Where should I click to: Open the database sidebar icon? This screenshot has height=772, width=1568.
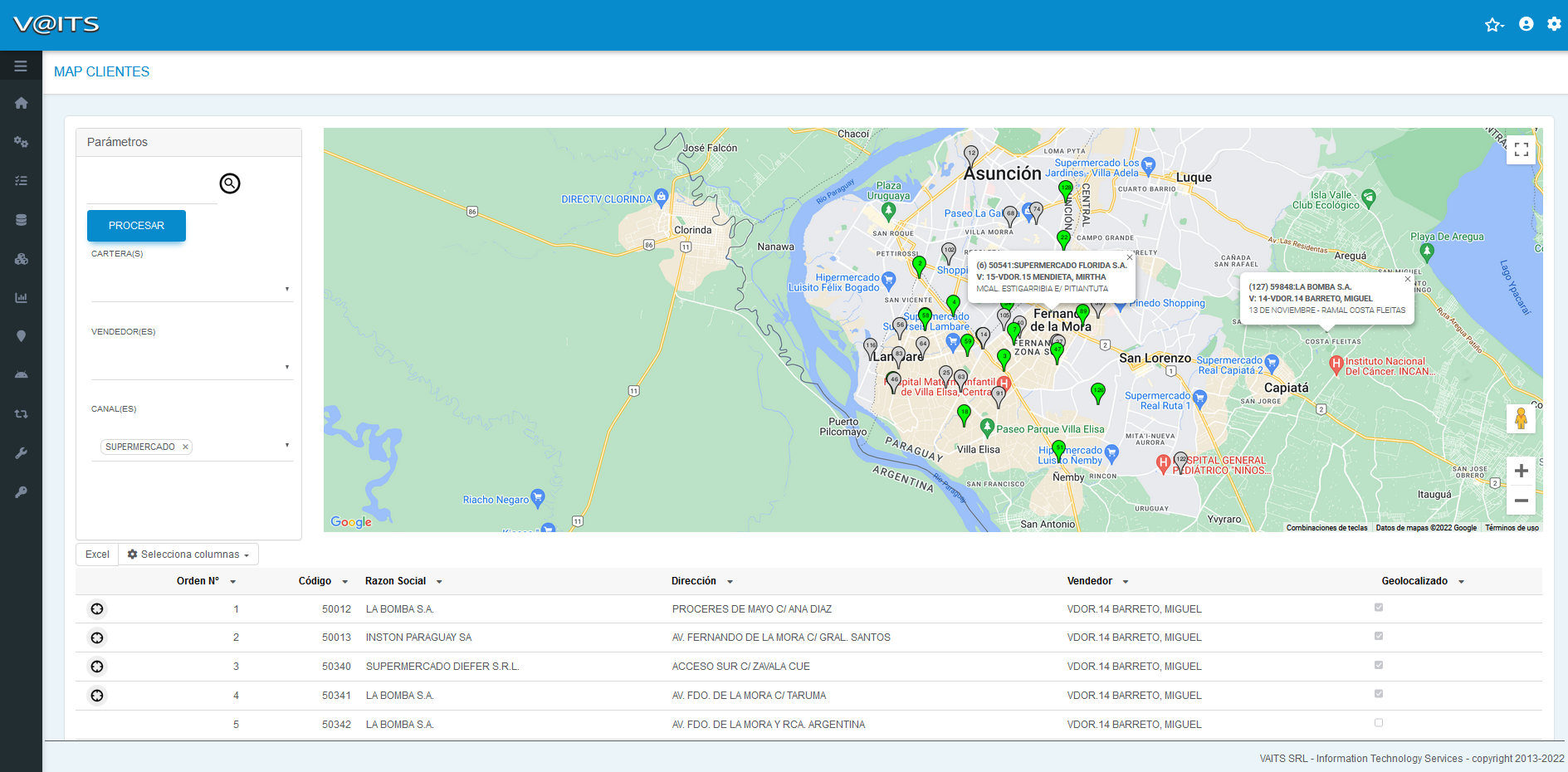21,220
